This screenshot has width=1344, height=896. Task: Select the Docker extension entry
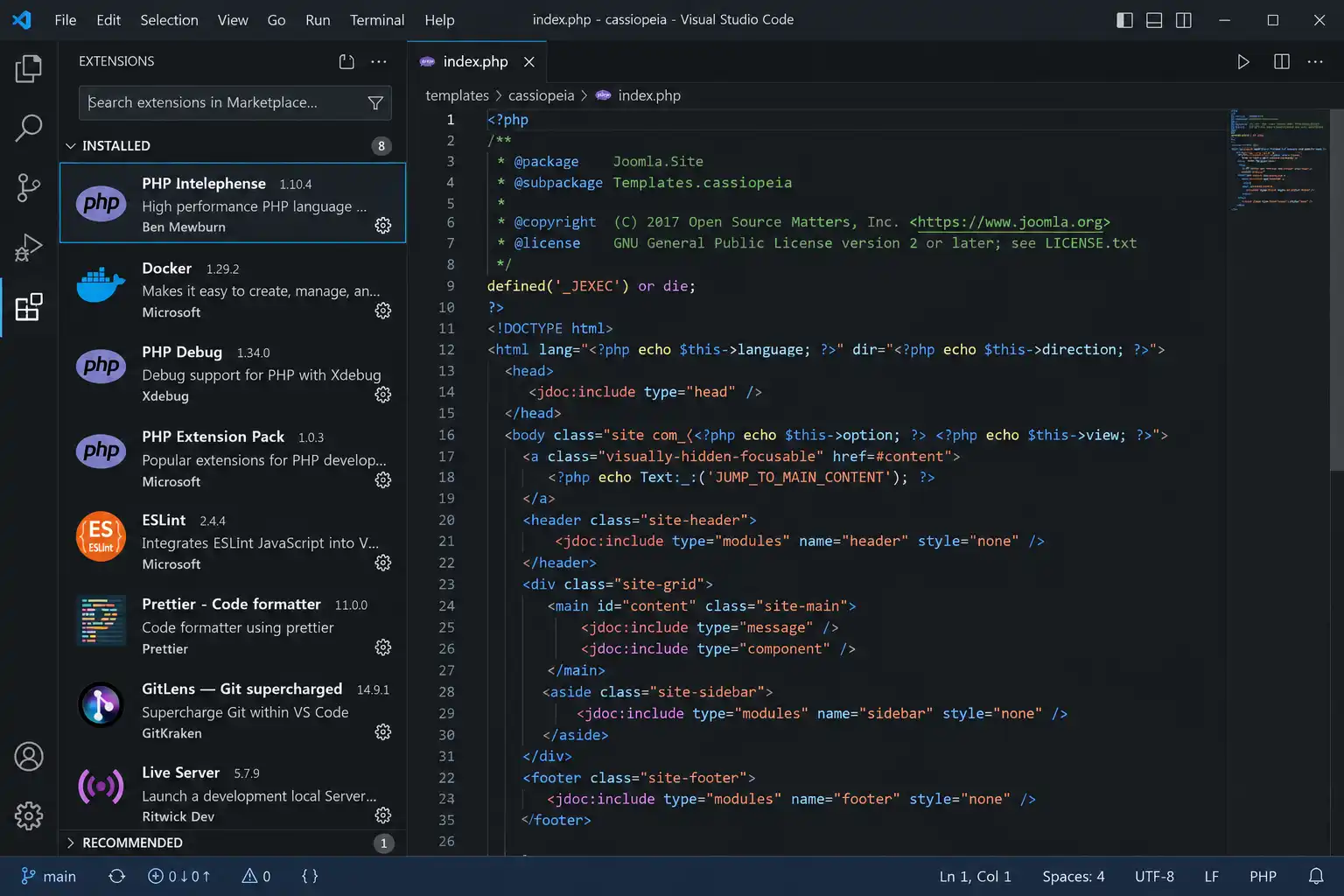(233, 290)
